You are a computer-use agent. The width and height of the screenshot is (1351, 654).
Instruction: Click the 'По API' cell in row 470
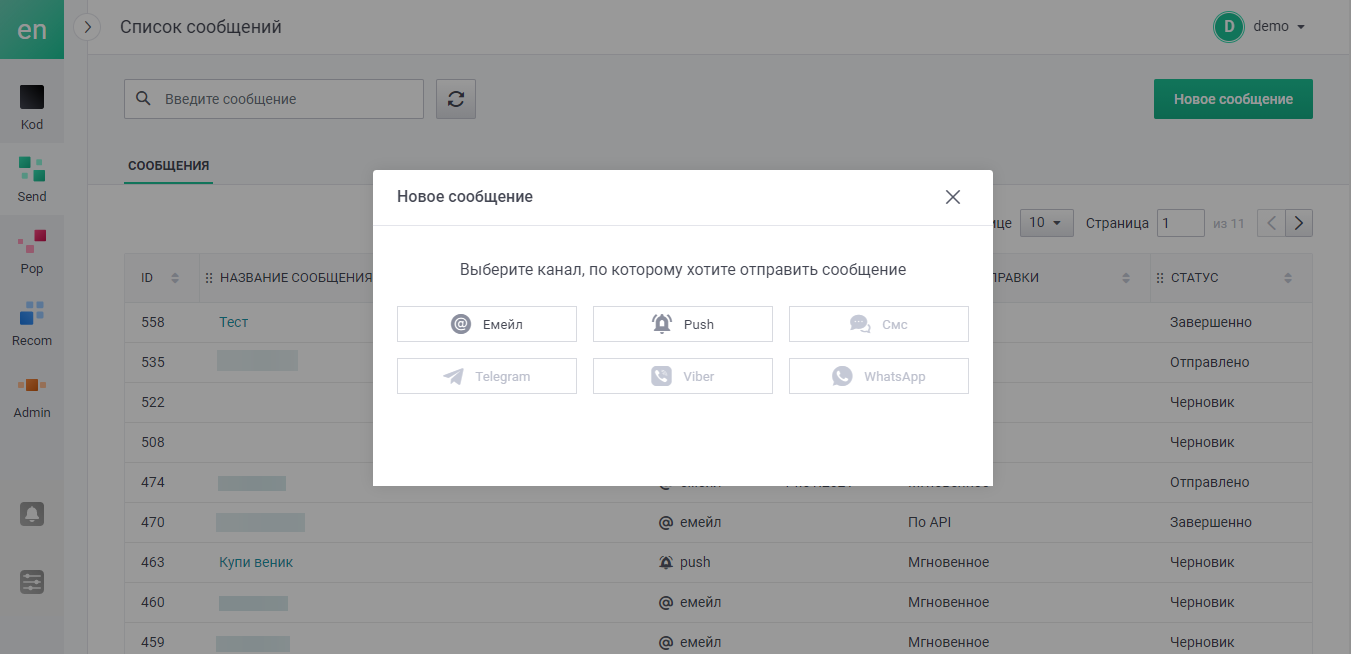coord(929,522)
